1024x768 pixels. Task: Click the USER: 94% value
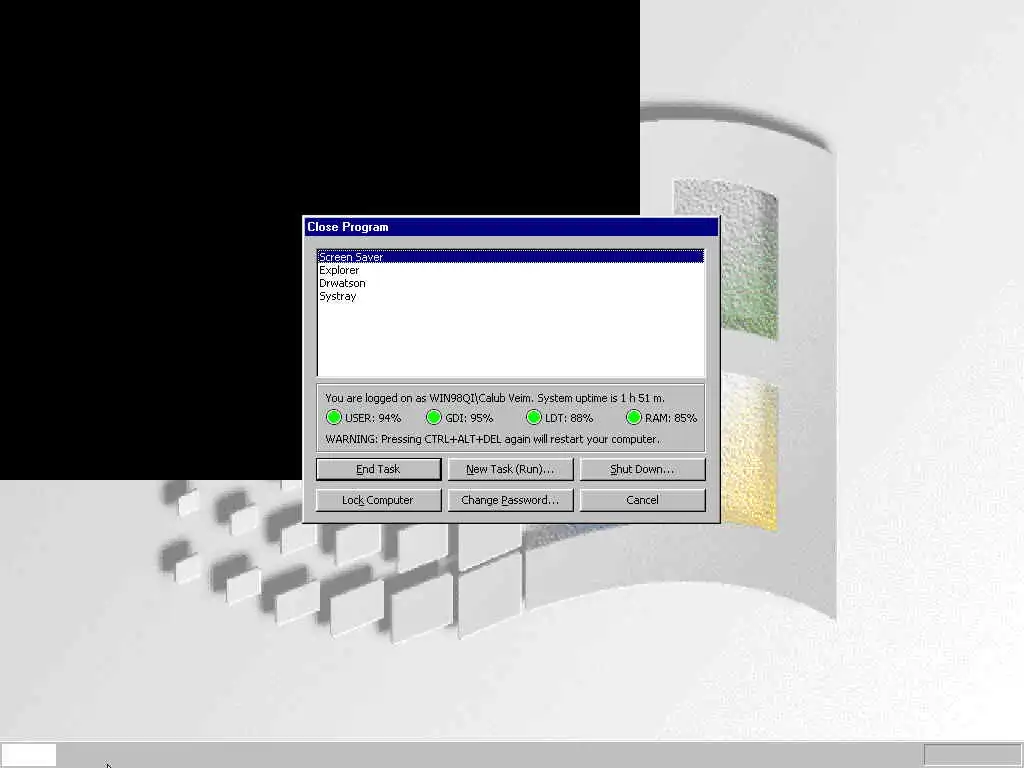coord(373,418)
